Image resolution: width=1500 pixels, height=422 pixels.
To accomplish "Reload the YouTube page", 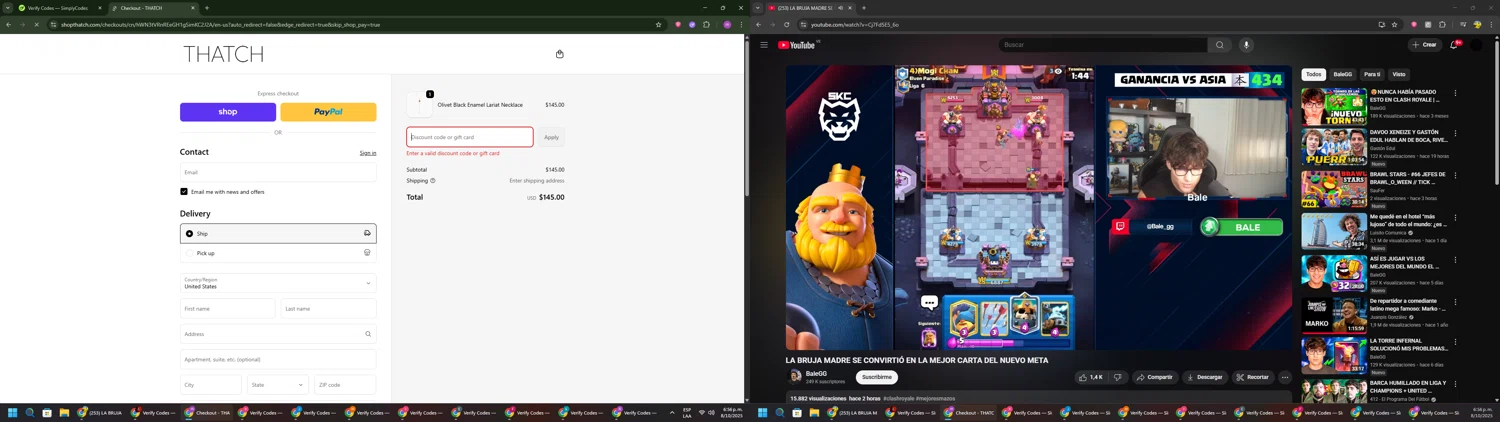I will click(x=787, y=25).
